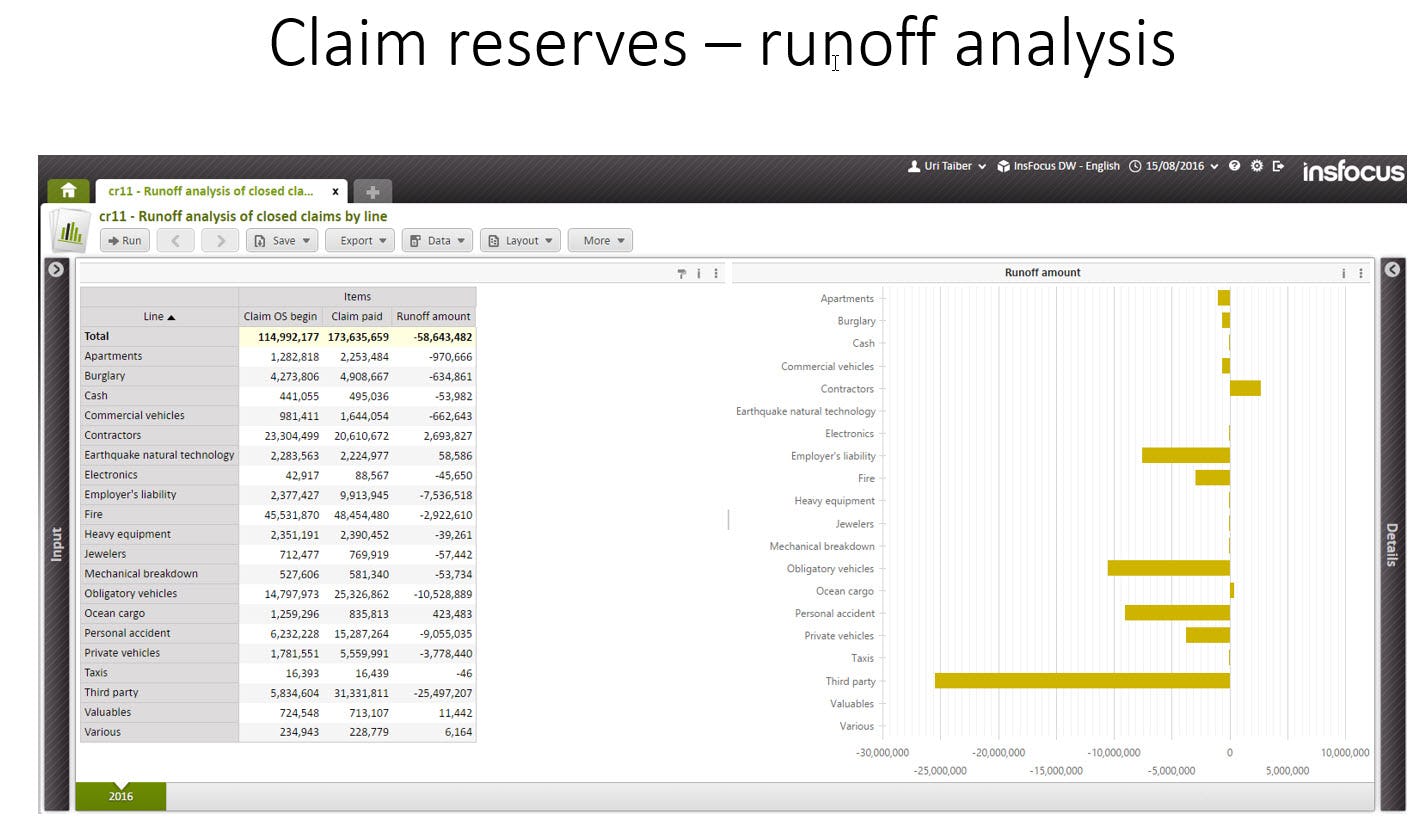Screen dimensions: 1414x825
Task: Go to the next page arrow
Action: point(220,240)
